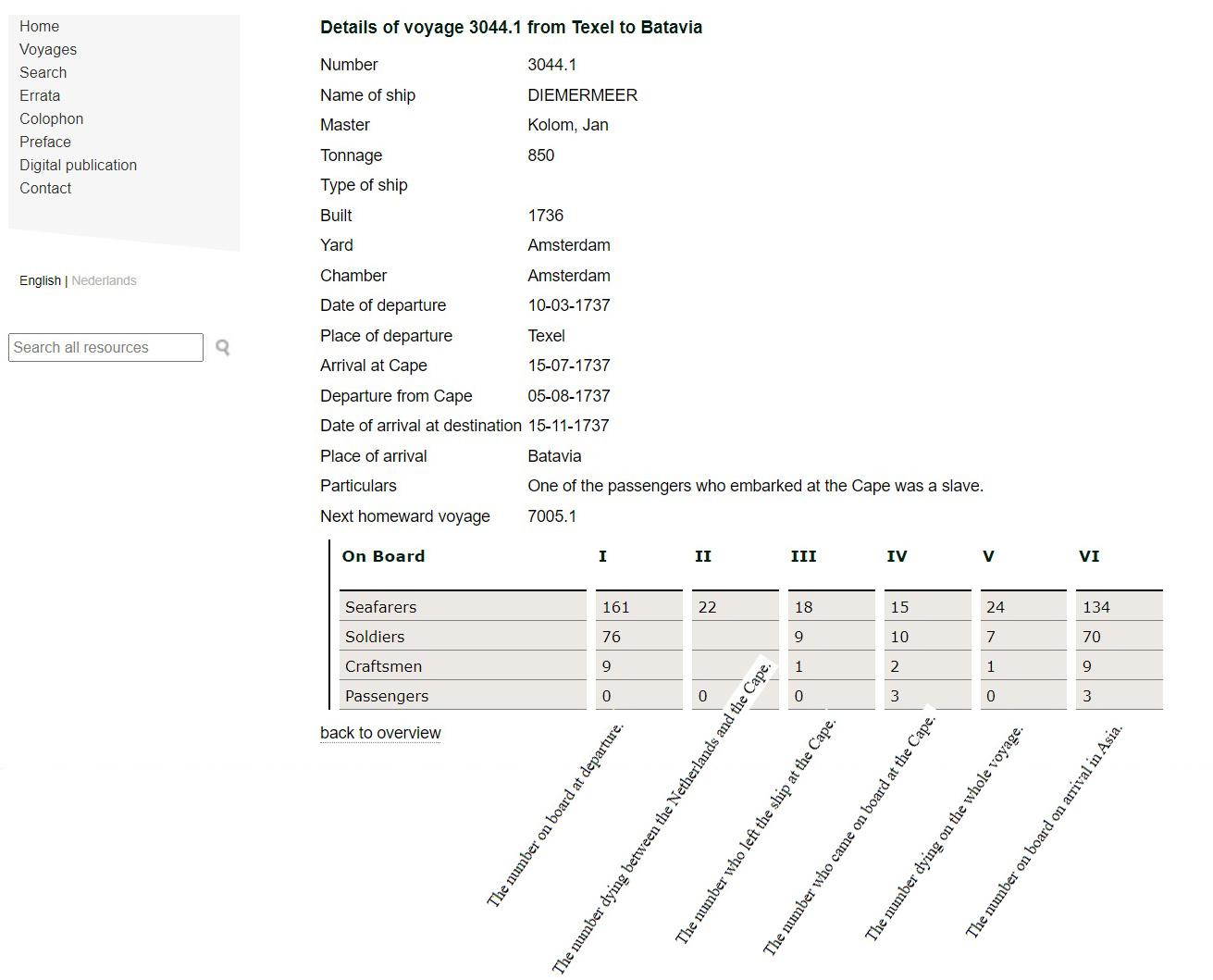The height and width of the screenshot is (980, 1213).
Task: Select the departure date 10-03-1737
Action: [569, 305]
